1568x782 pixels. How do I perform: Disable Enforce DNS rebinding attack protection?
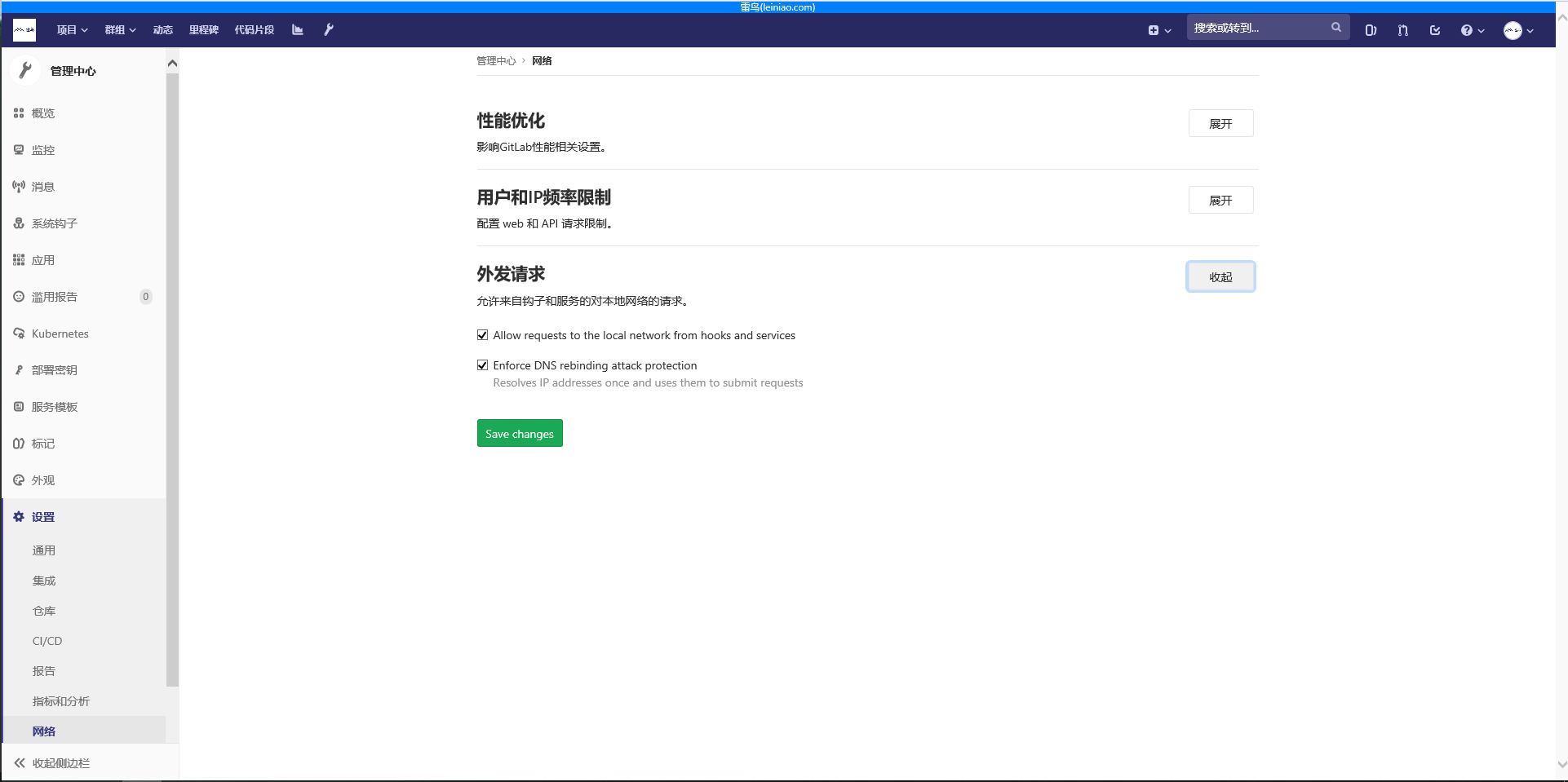(482, 364)
